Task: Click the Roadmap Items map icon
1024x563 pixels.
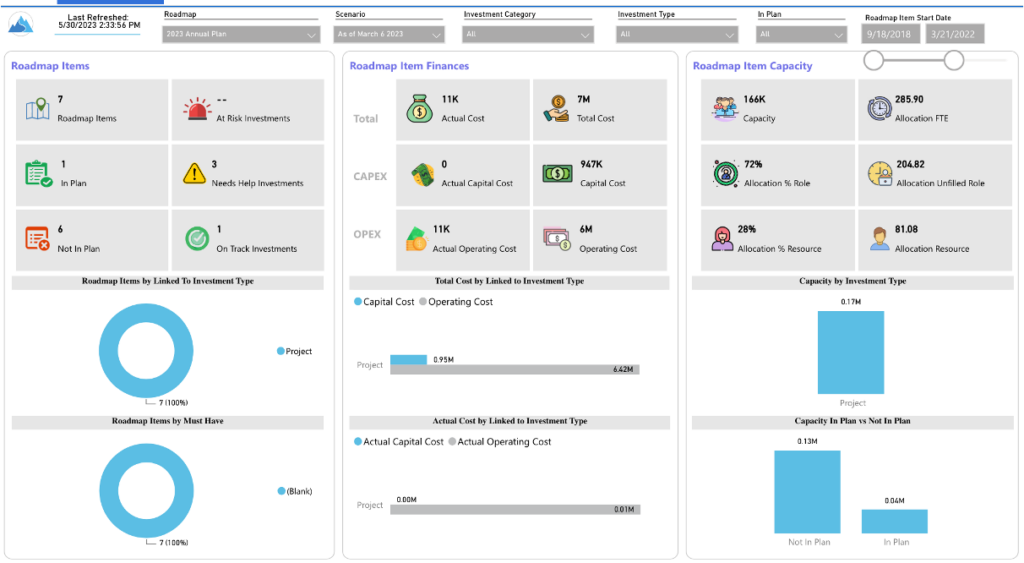Action: click(x=37, y=109)
